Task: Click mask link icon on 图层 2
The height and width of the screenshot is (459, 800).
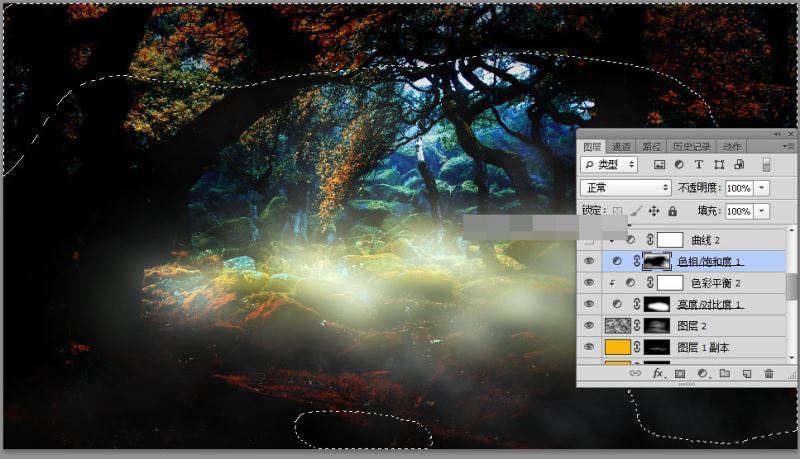Action: point(637,325)
